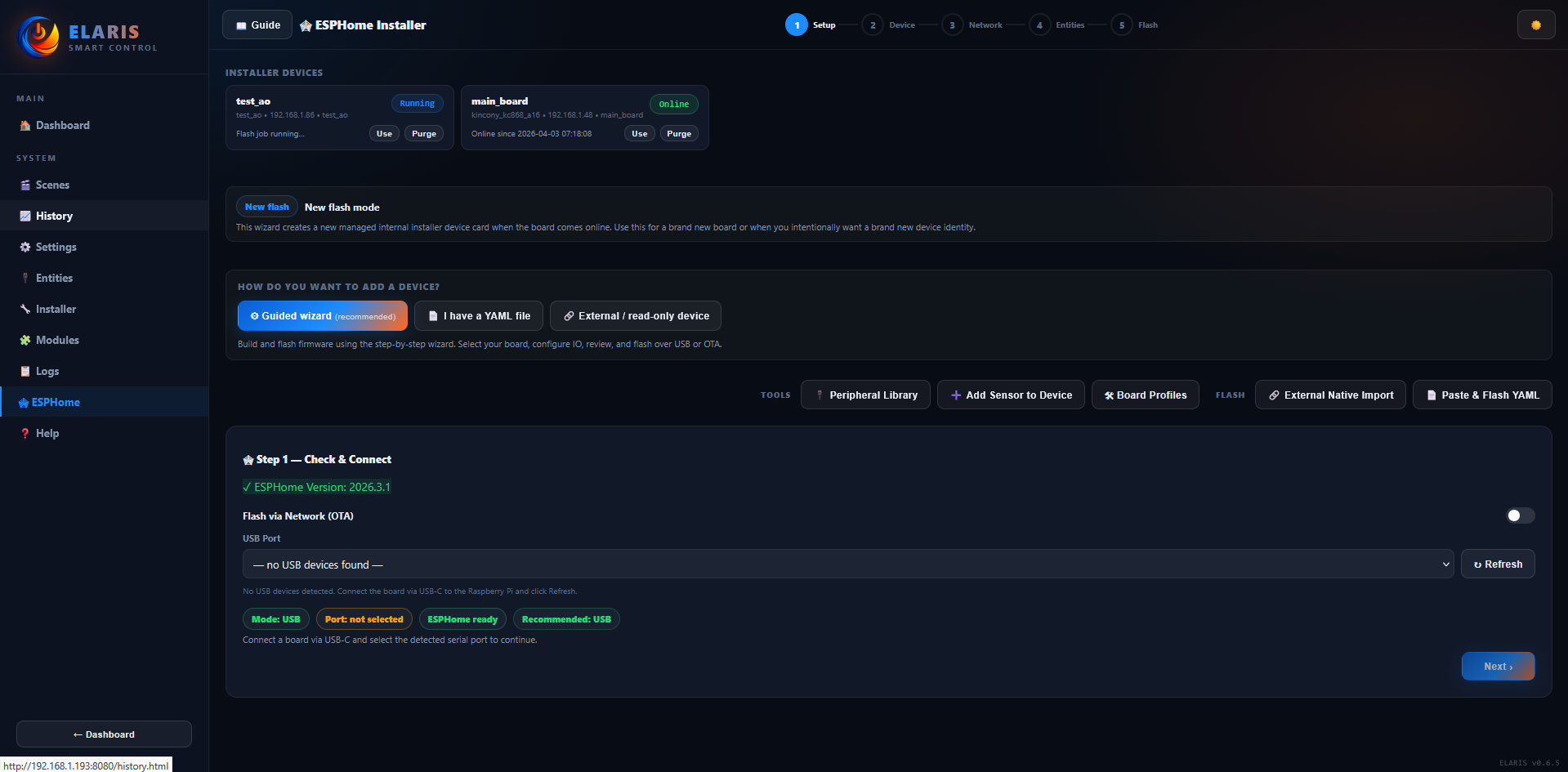Click document icon on Paste & Flash YAML
The width and height of the screenshot is (1568, 772).
[1432, 395]
